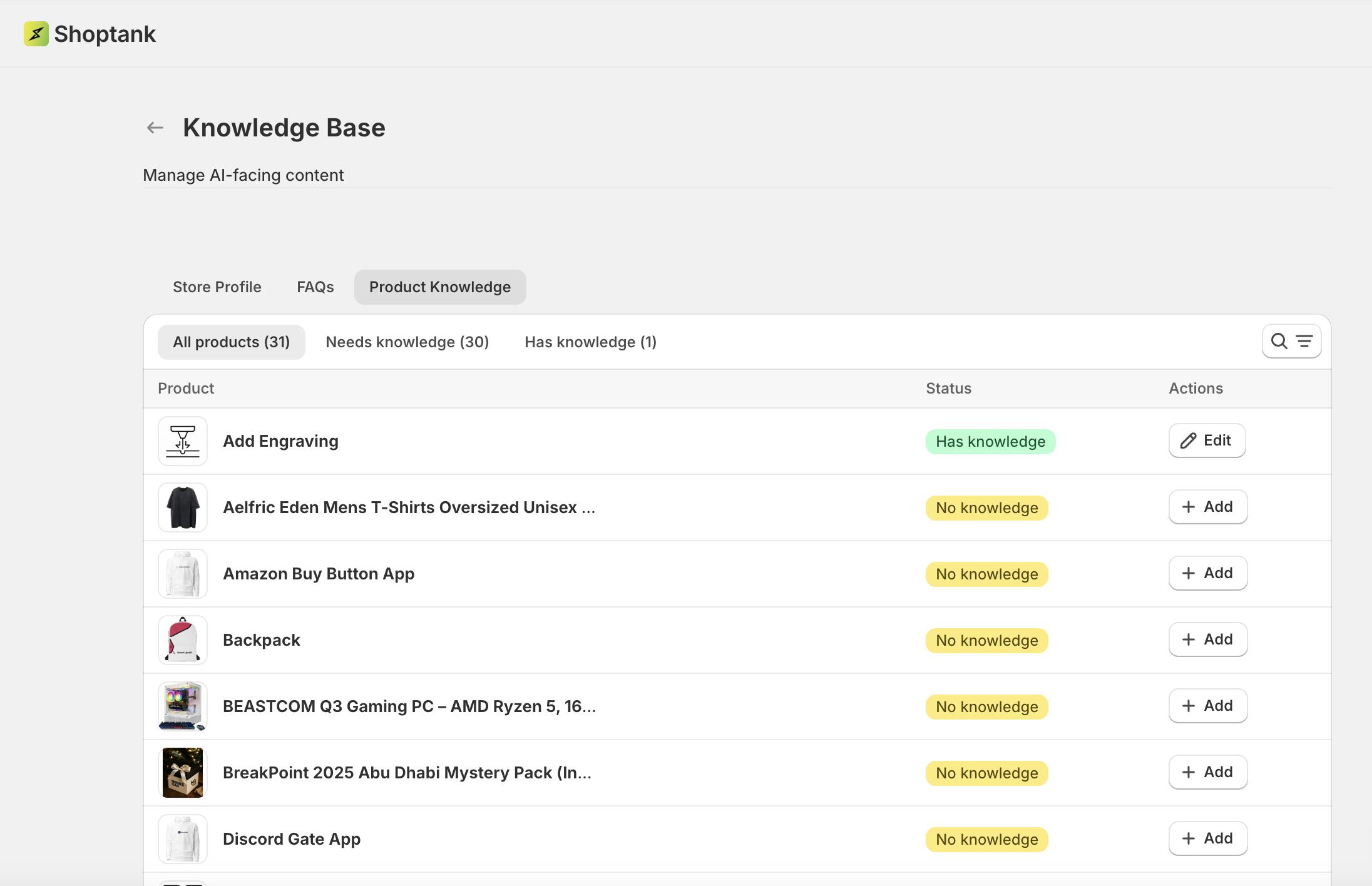Screen dimensions: 1372x886
Task: Click the BEASTCOM Gaming PC thumbnail
Action: point(183,706)
